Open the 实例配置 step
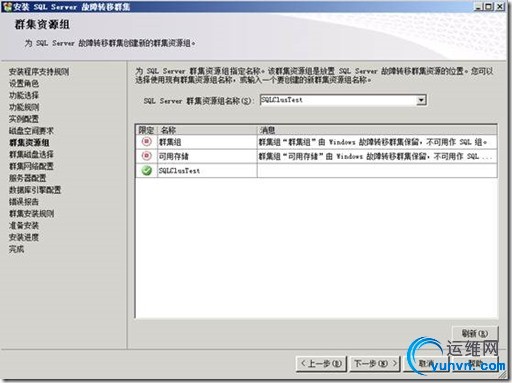 click(24, 119)
